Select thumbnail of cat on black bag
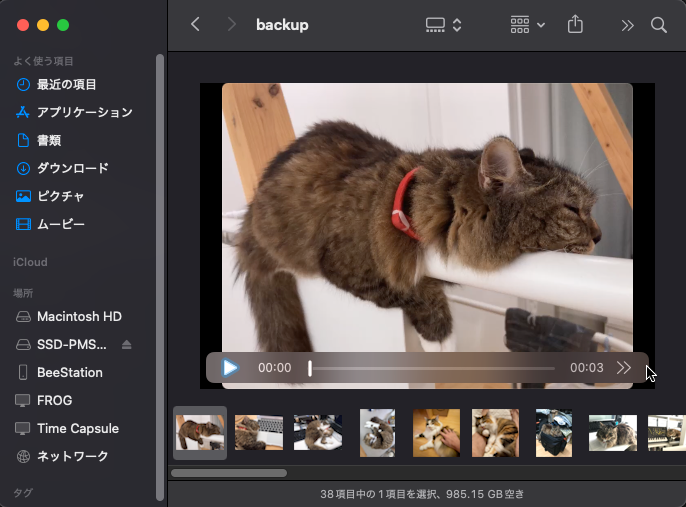Image resolution: width=686 pixels, height=507 pixels. point(554,433)
